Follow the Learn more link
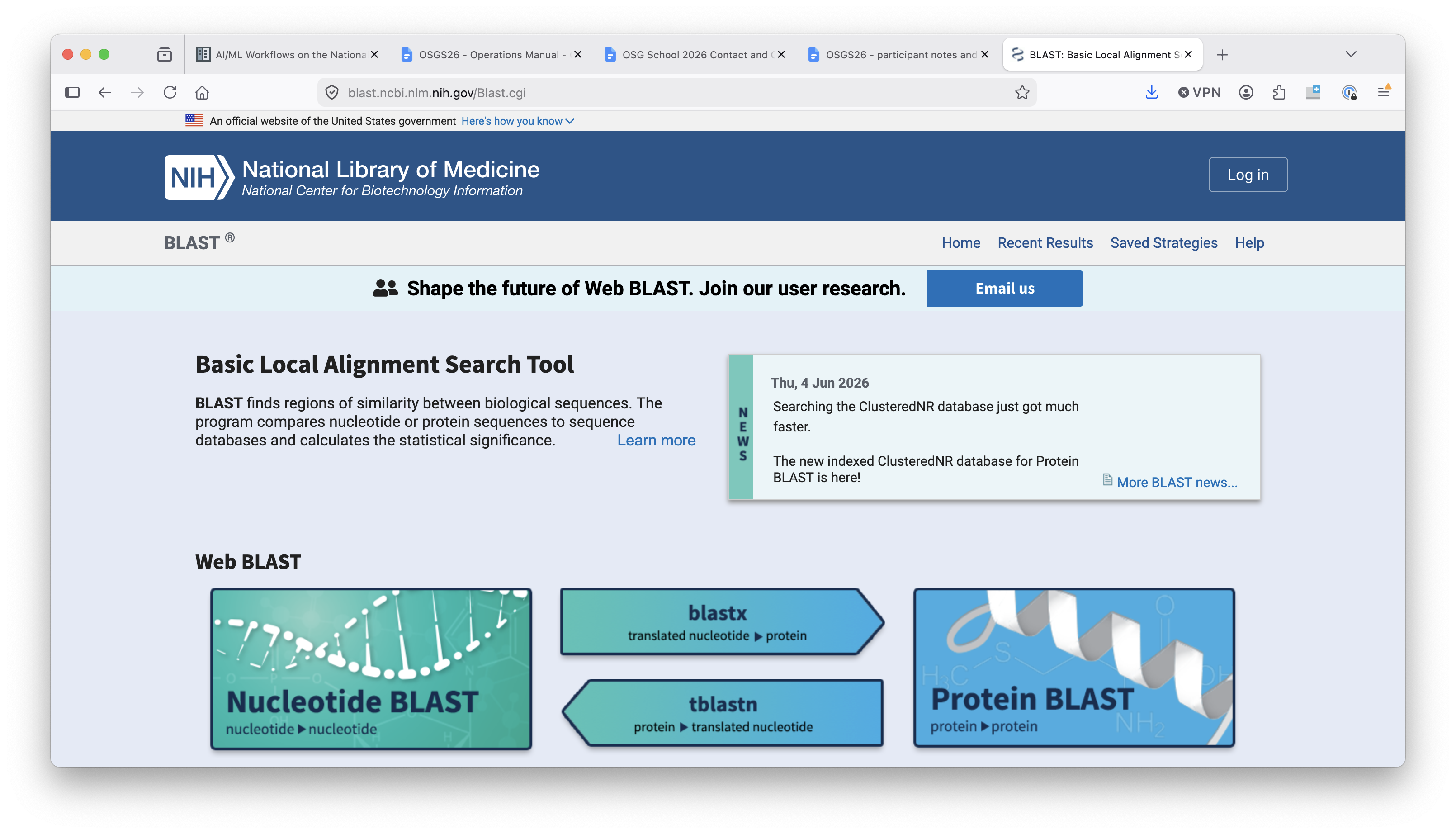The height and width of the screenshot is (834, 1456). pos(656,440)
